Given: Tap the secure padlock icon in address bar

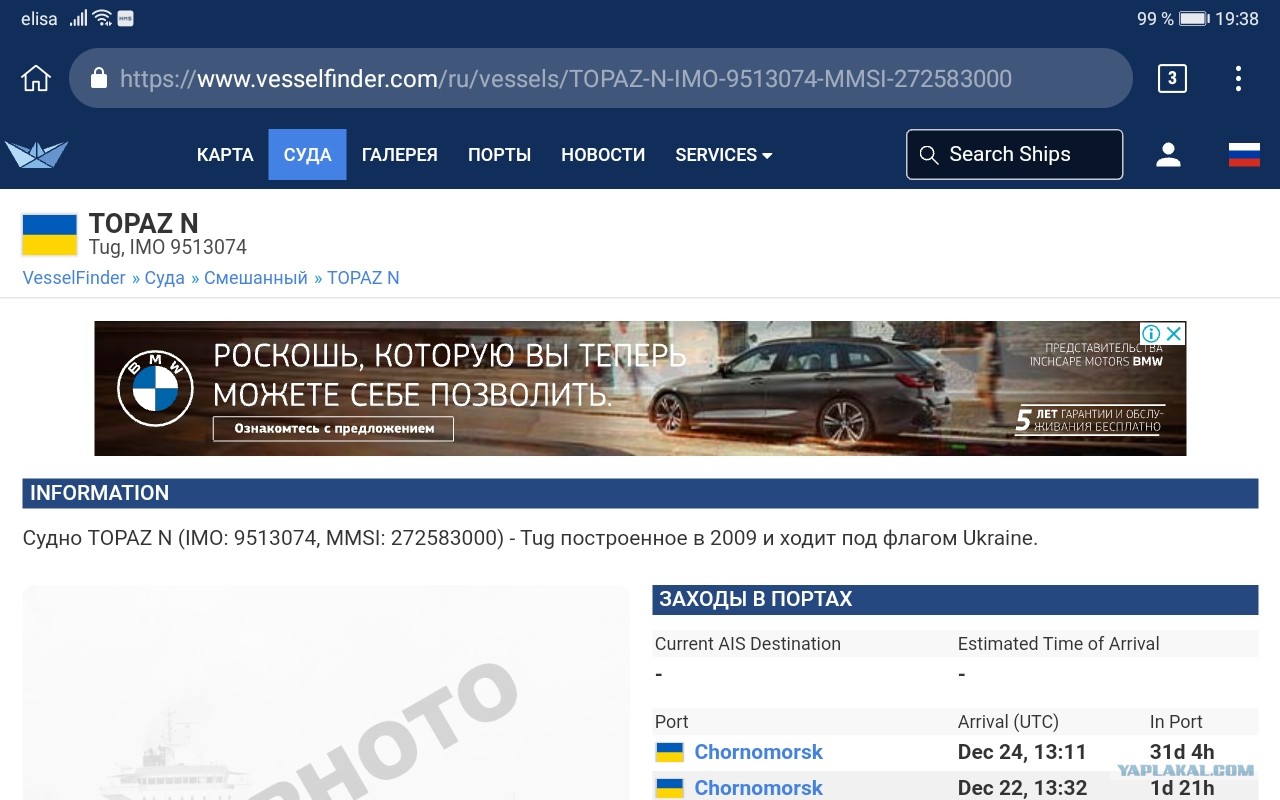Looking at the screenshot, I should [98, 78].
